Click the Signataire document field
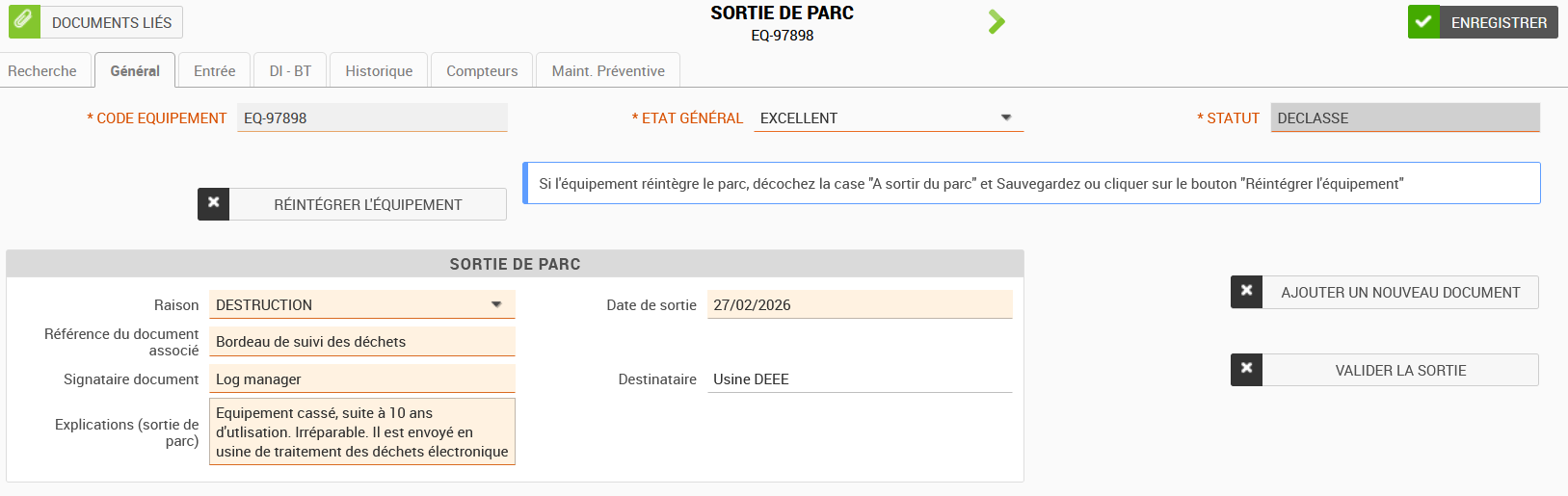Screen dimensions: 1568x496 point(362,379)
